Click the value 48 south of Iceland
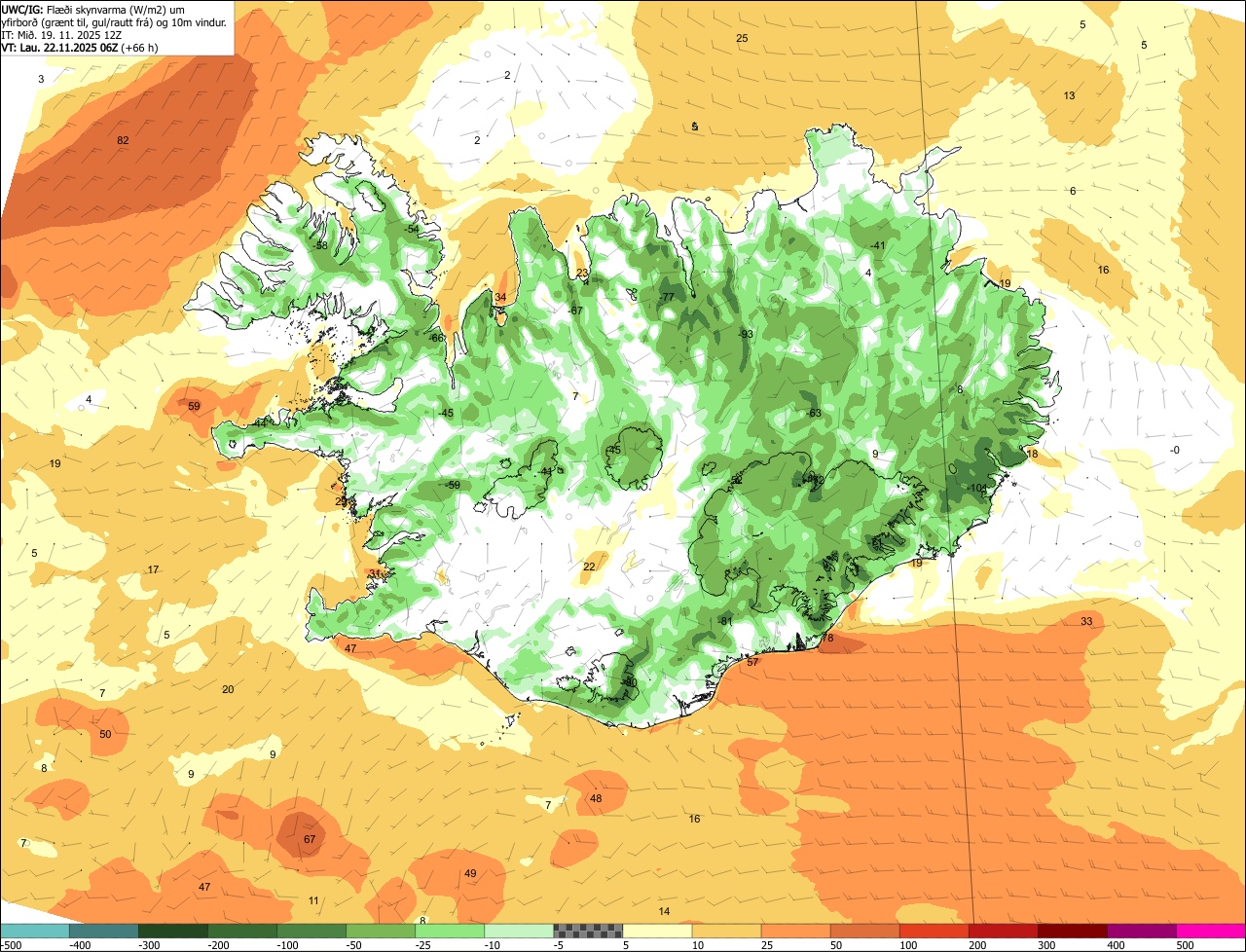1246x952 pixels. [596, 798]
